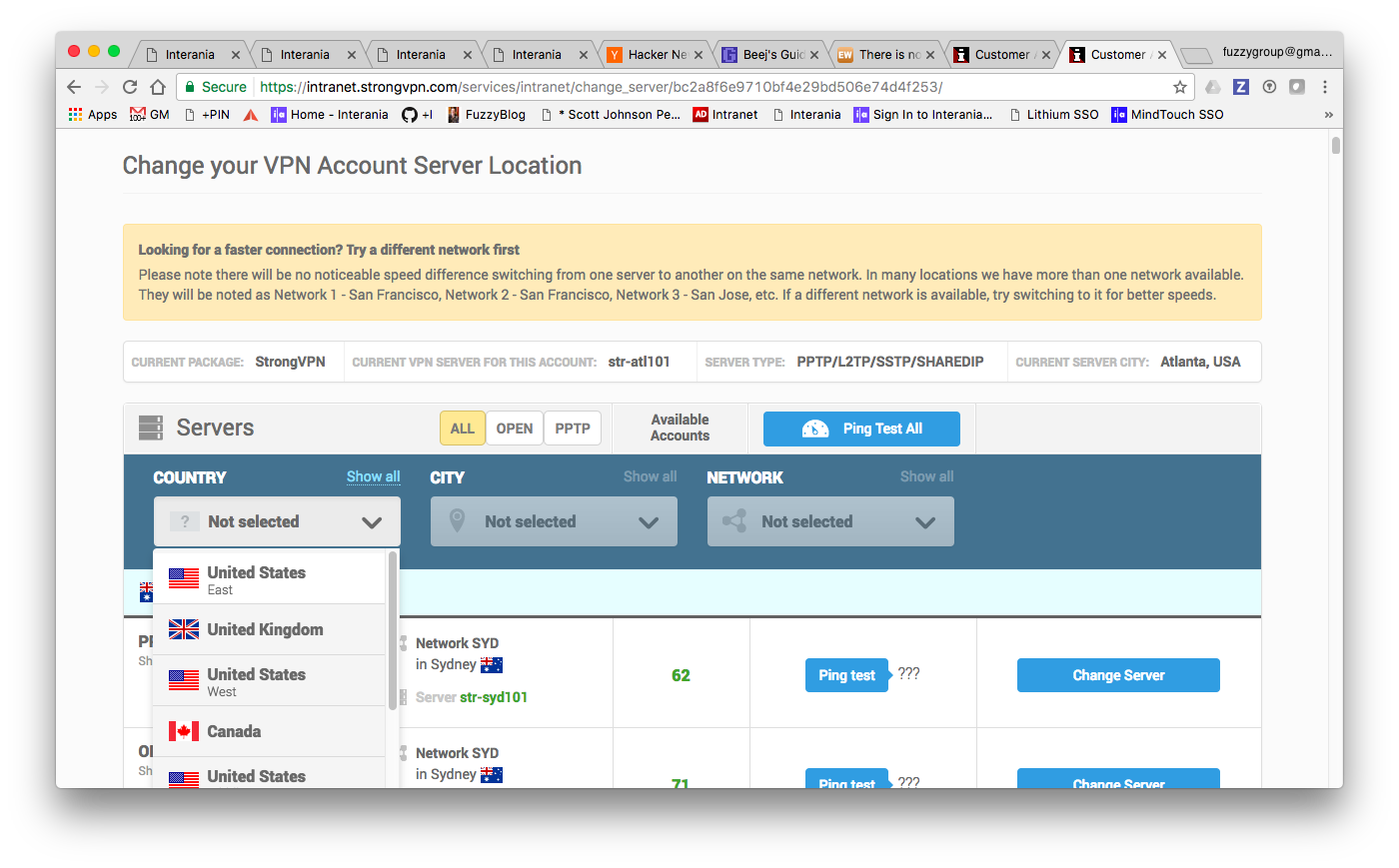The height and width of the screenshot is (868, 1399).
Task: Click Show all link under Country
Action: pyautogui.click(x=373, y=476)
